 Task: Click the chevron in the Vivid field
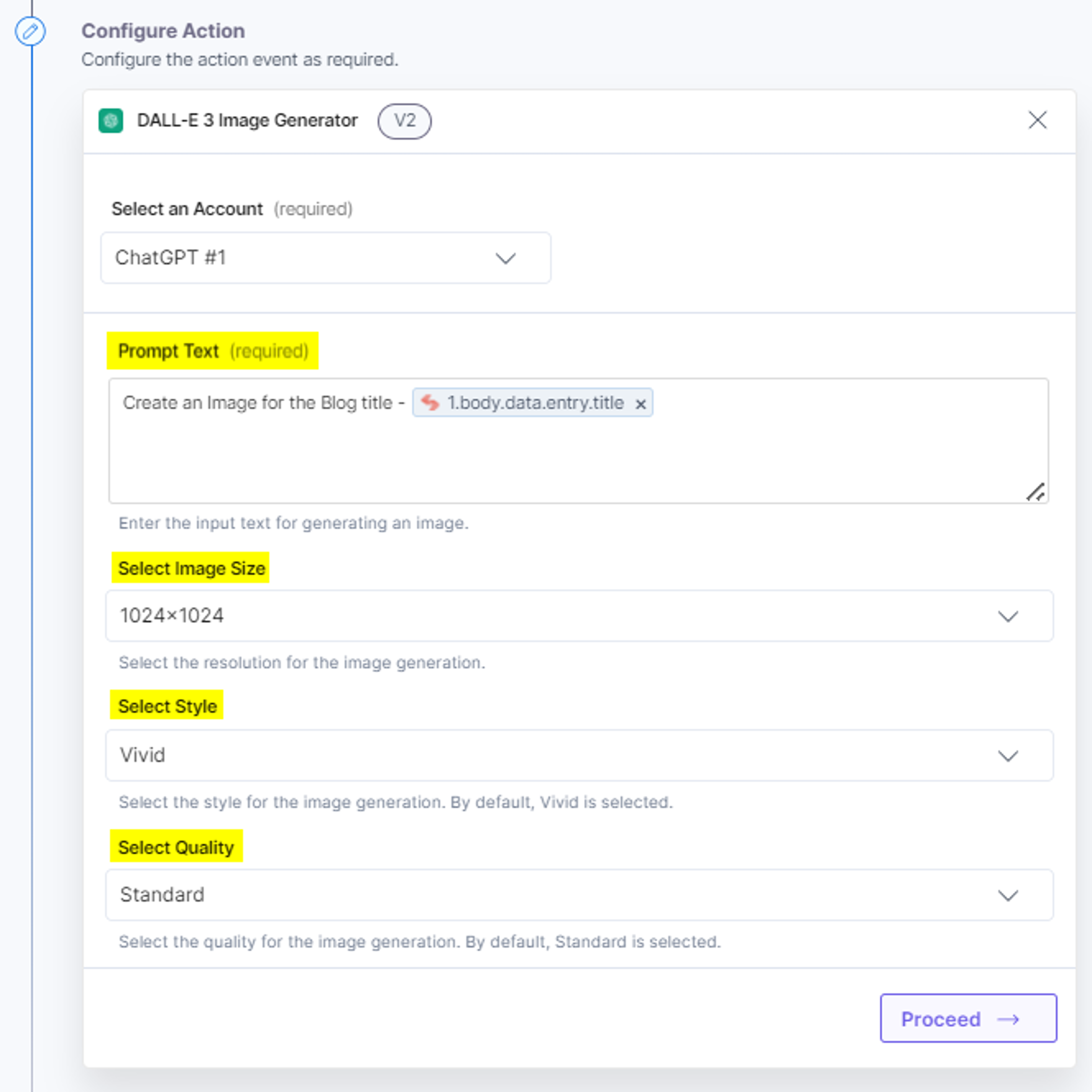coord(1008,756)
